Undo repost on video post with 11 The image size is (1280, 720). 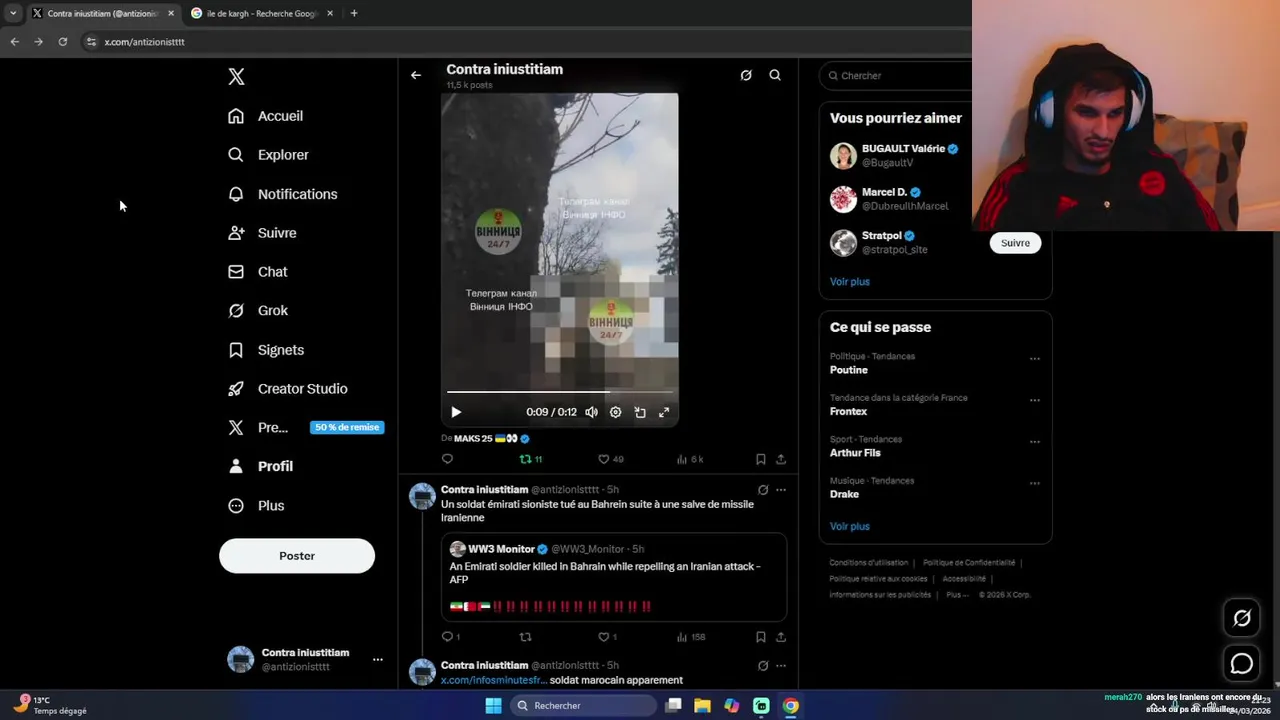pos(530,459)
